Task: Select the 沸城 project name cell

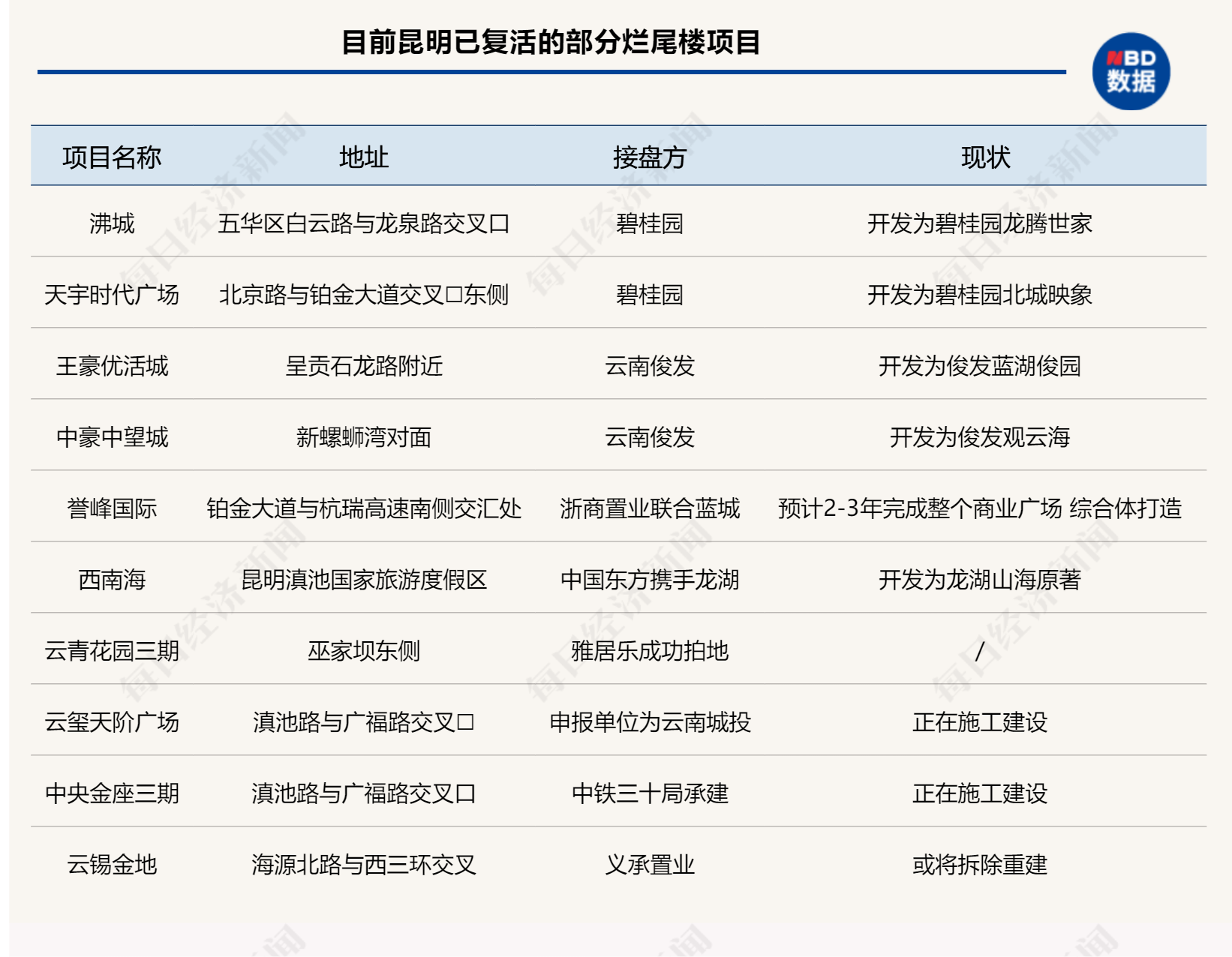Action: pos(112,223)
